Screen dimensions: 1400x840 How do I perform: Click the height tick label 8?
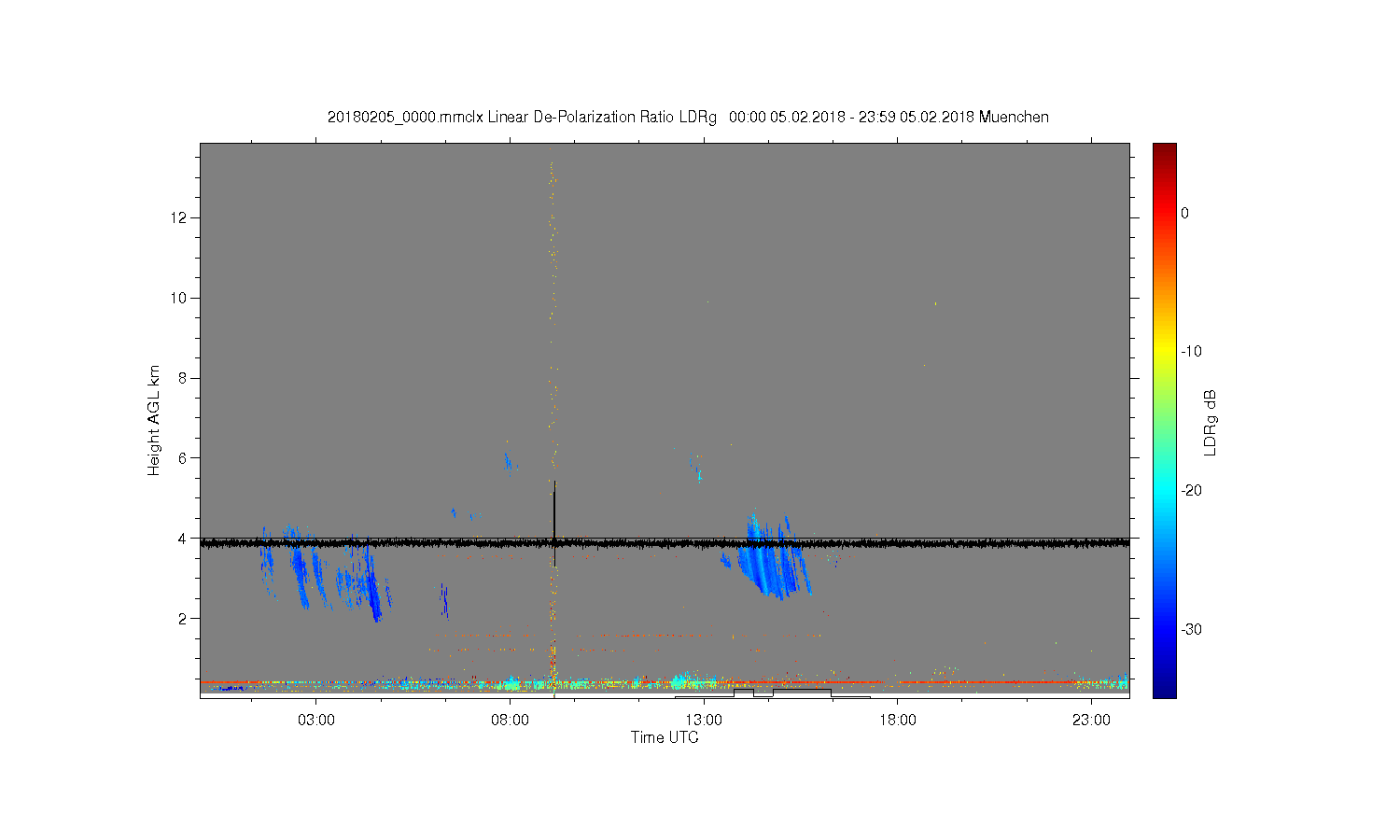point(184,378)
